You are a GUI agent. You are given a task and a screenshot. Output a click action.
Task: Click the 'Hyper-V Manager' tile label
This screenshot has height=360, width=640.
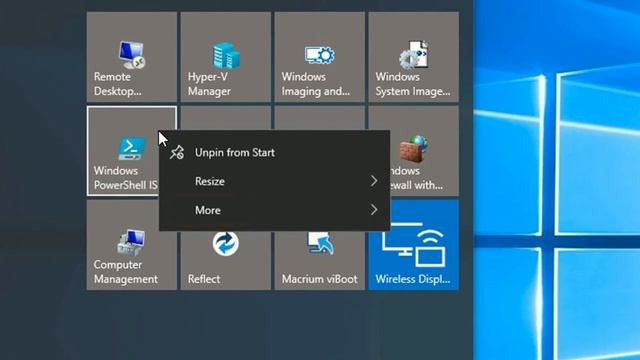coord(209,84)
